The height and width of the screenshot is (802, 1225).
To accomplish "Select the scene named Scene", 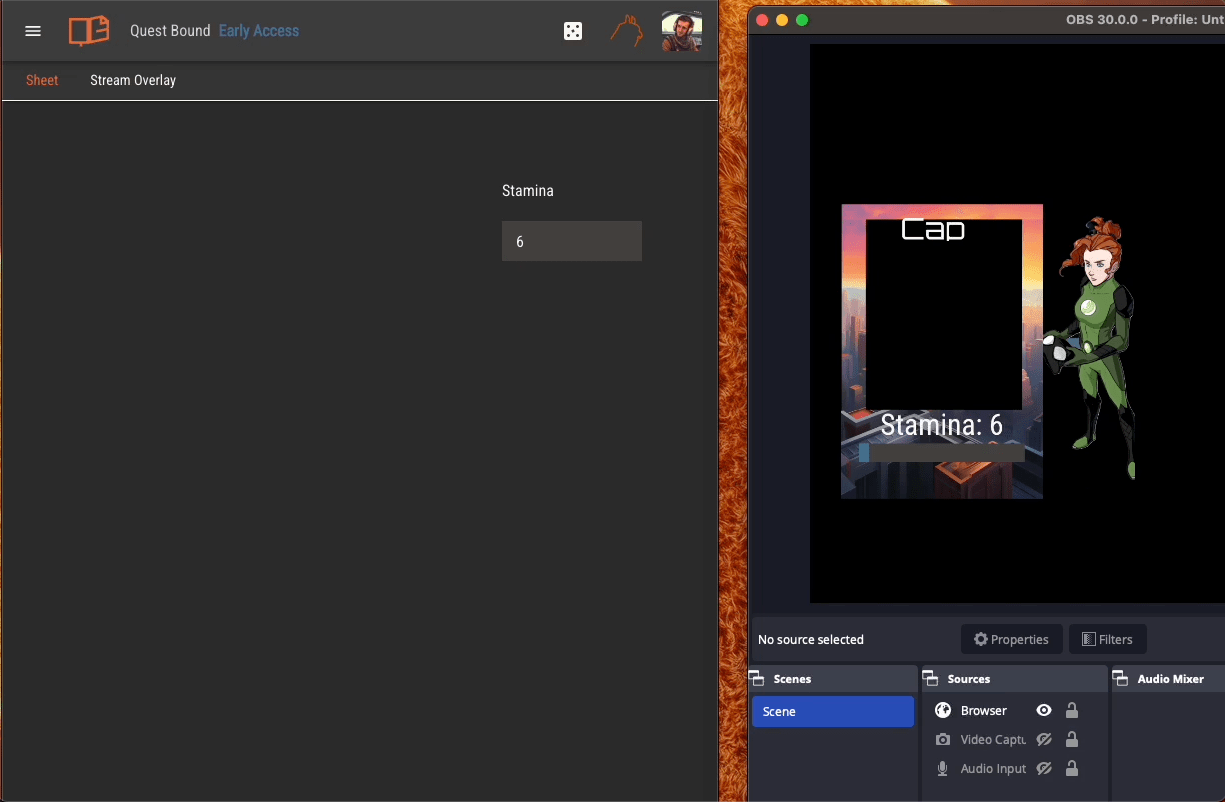I will [x=832, y=711].
